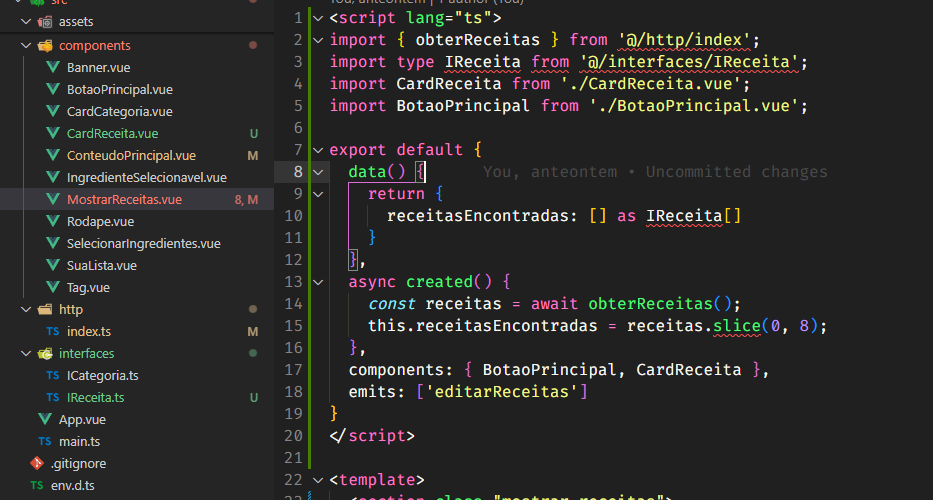Screen dimensions: 933x500
Task: Click the interfaces folder icon
Action: (x=45, y=354)
